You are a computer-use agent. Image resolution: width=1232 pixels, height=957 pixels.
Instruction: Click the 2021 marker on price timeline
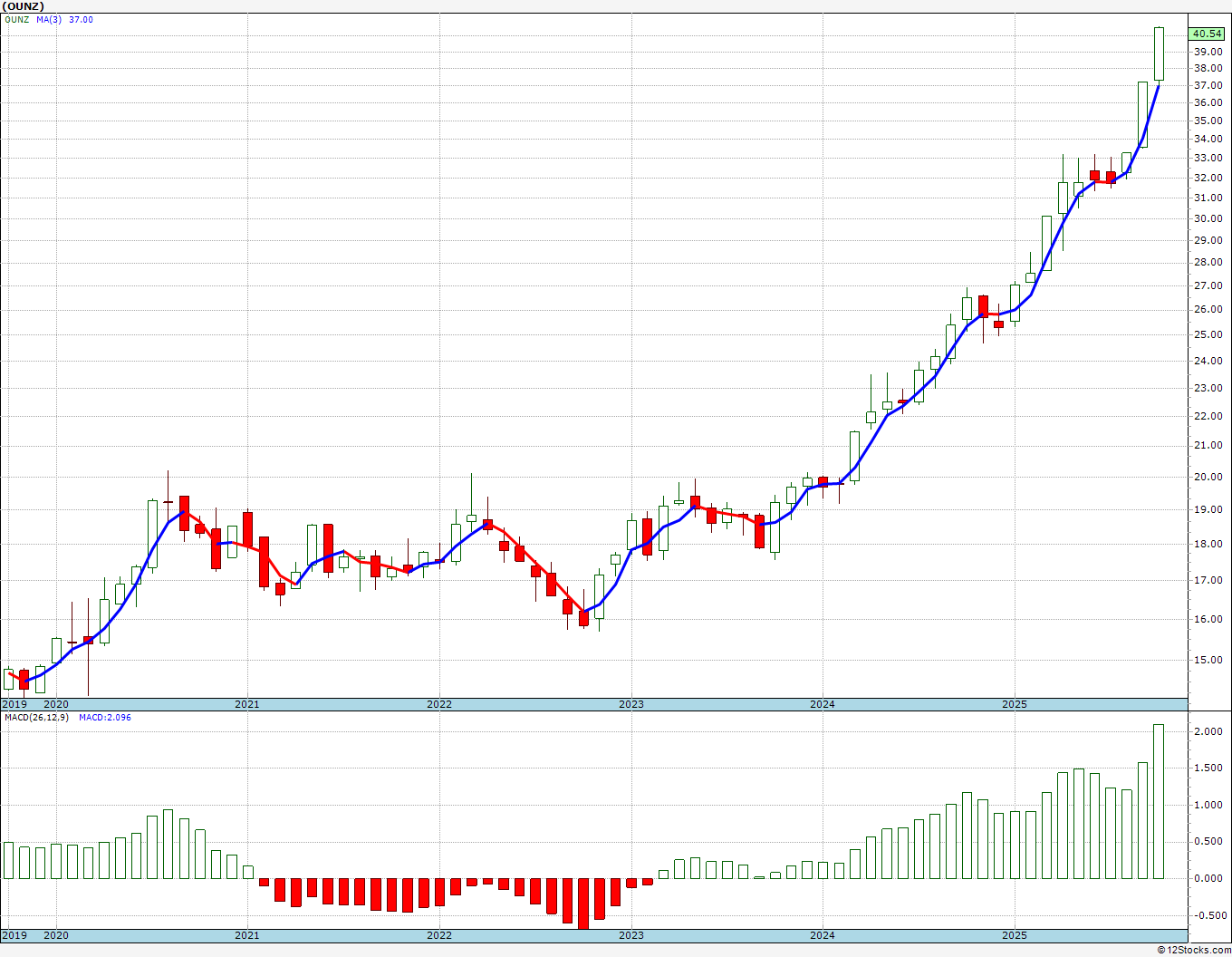(x=247, y=704)
